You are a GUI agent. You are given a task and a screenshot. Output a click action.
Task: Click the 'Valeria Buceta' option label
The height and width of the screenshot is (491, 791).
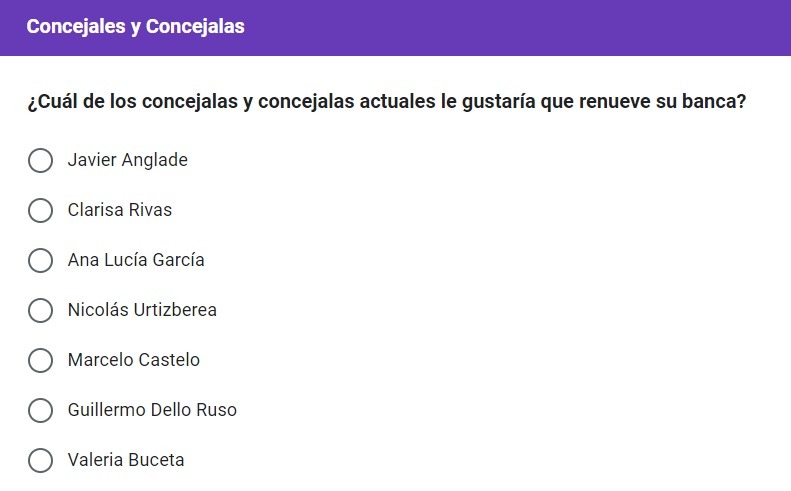coord(126,460)
